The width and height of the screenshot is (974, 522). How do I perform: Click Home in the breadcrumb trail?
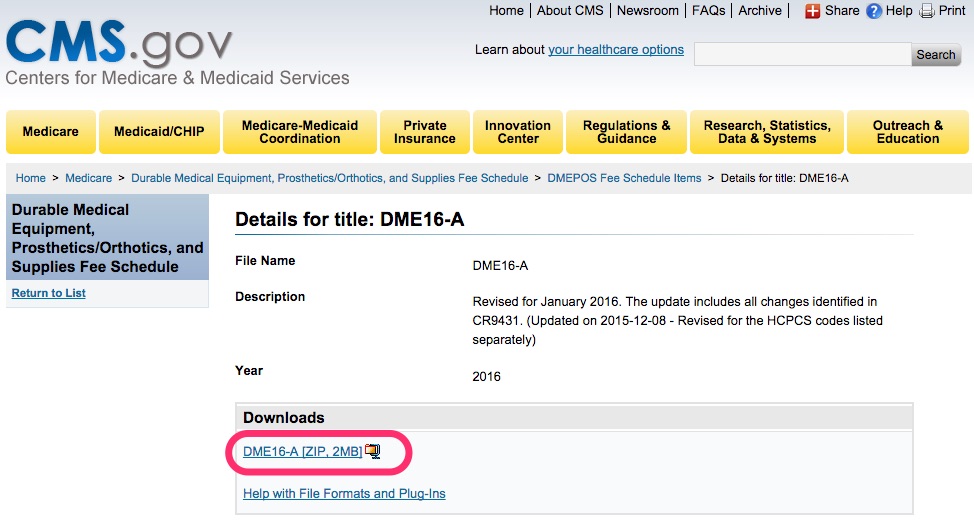(x=30, y=178)
